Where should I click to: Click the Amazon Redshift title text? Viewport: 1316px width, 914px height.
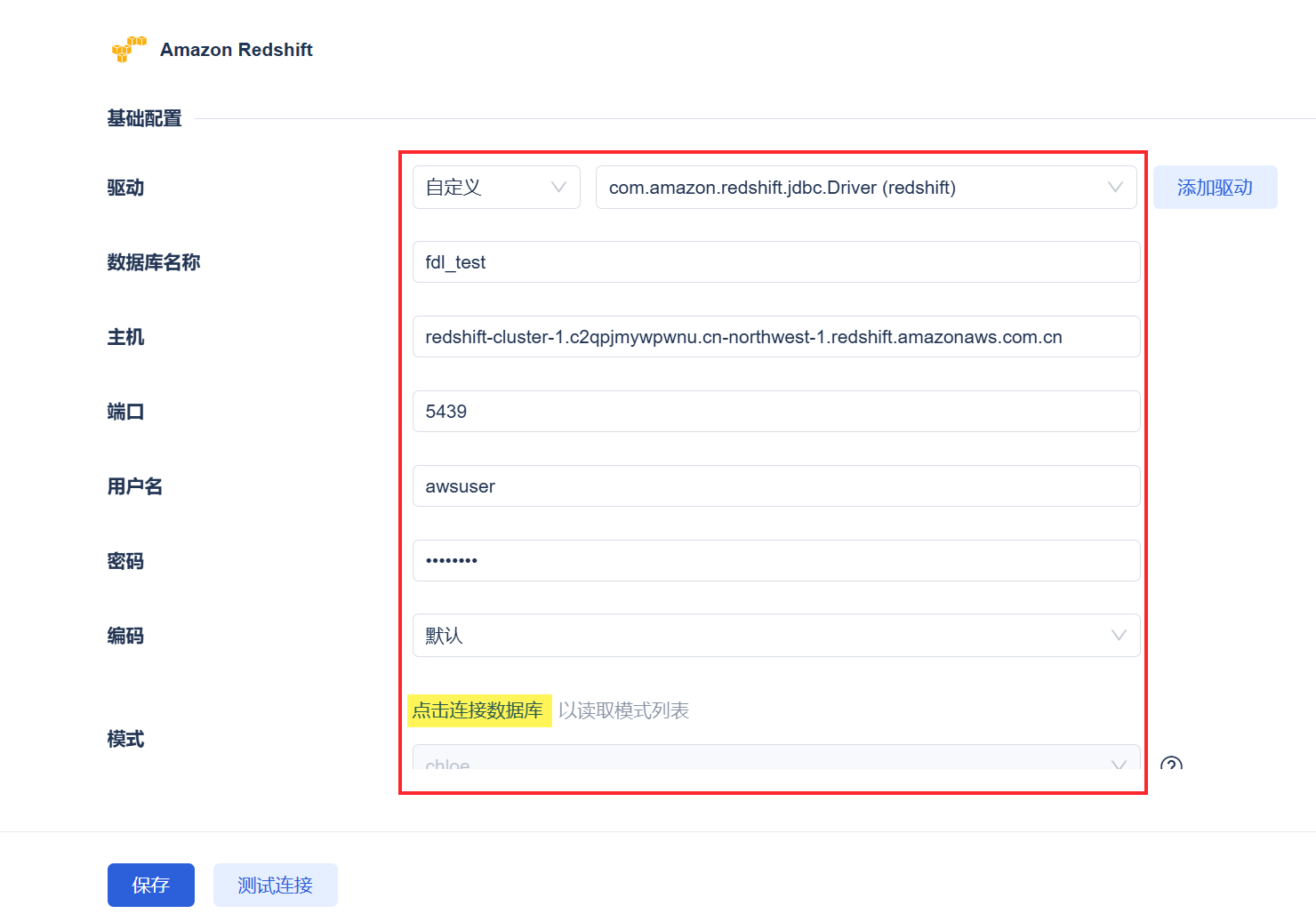click(237, 50)
